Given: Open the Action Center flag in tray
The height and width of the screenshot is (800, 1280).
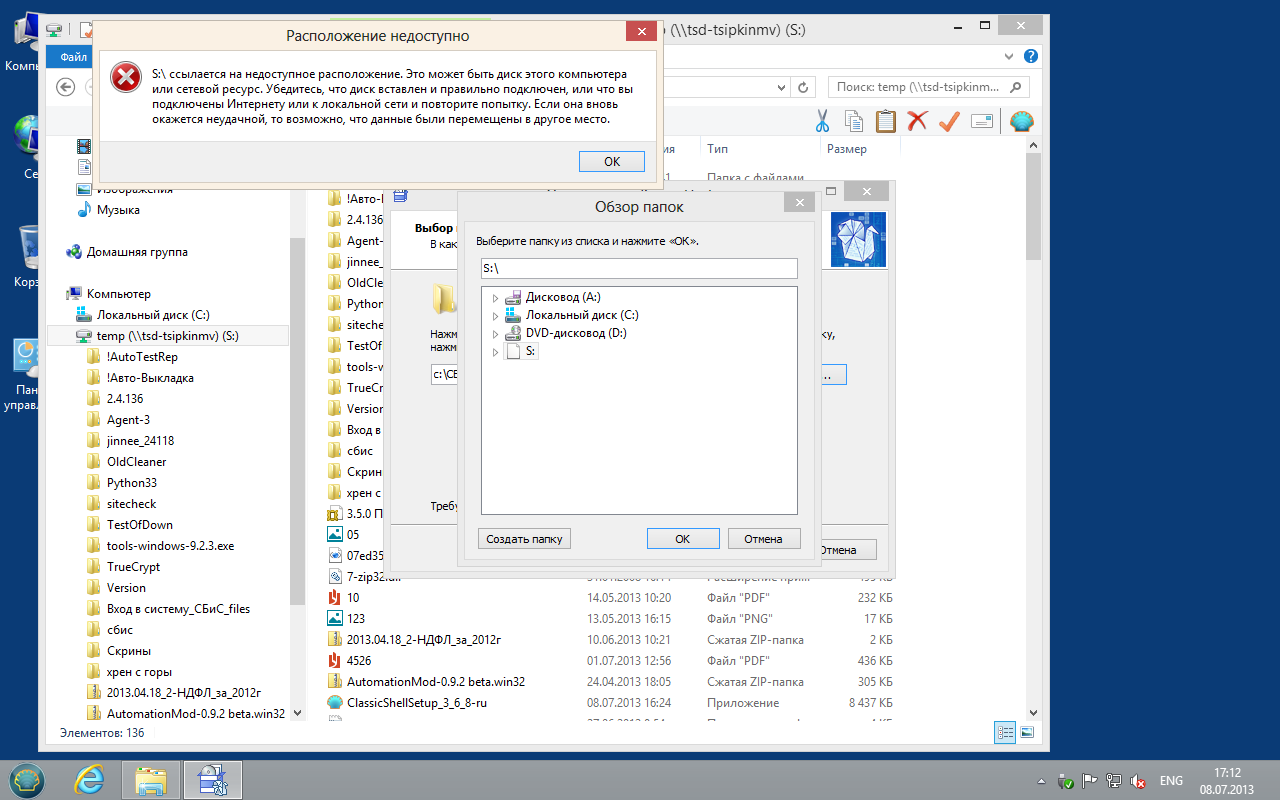Looking at the screenshot, I should [1090, 780].
